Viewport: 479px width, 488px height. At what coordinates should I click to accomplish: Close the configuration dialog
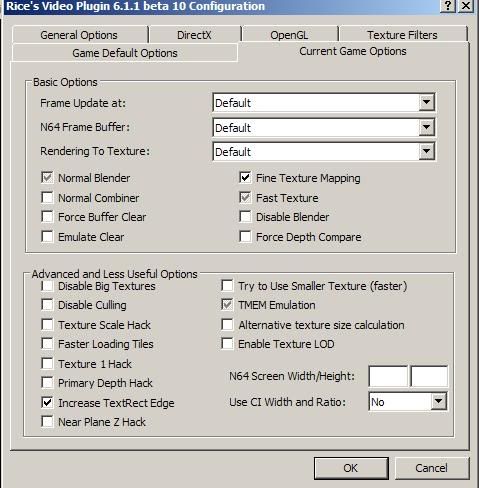point(466,6)
